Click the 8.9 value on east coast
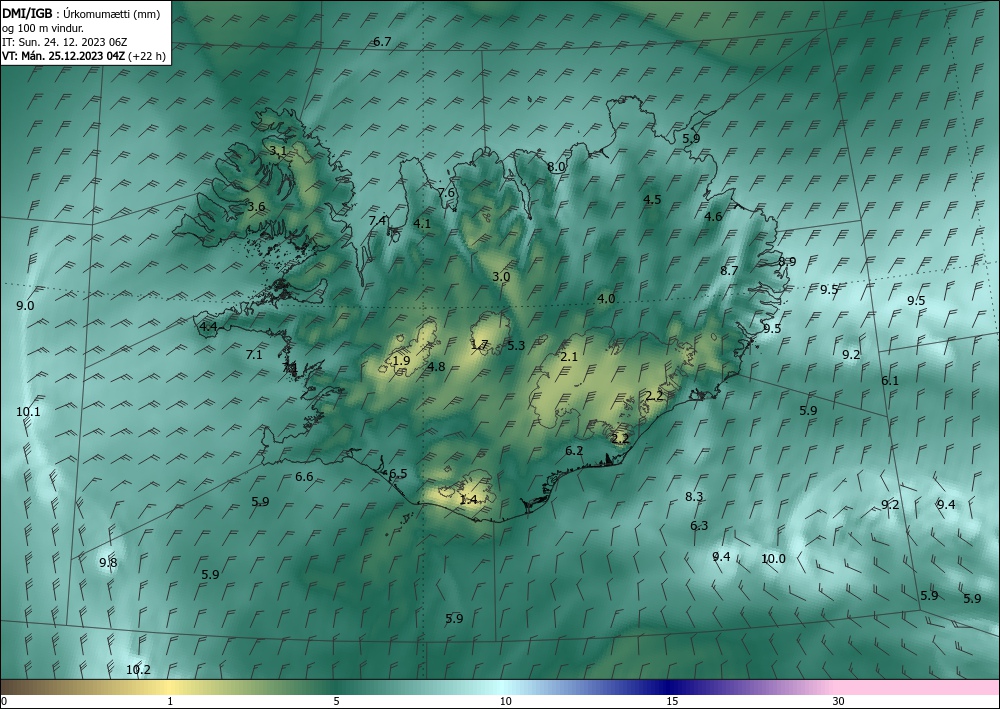Image resolution: width=1000 pixels, height=709 pixels. pyautogui.click(x=787, y=261)
